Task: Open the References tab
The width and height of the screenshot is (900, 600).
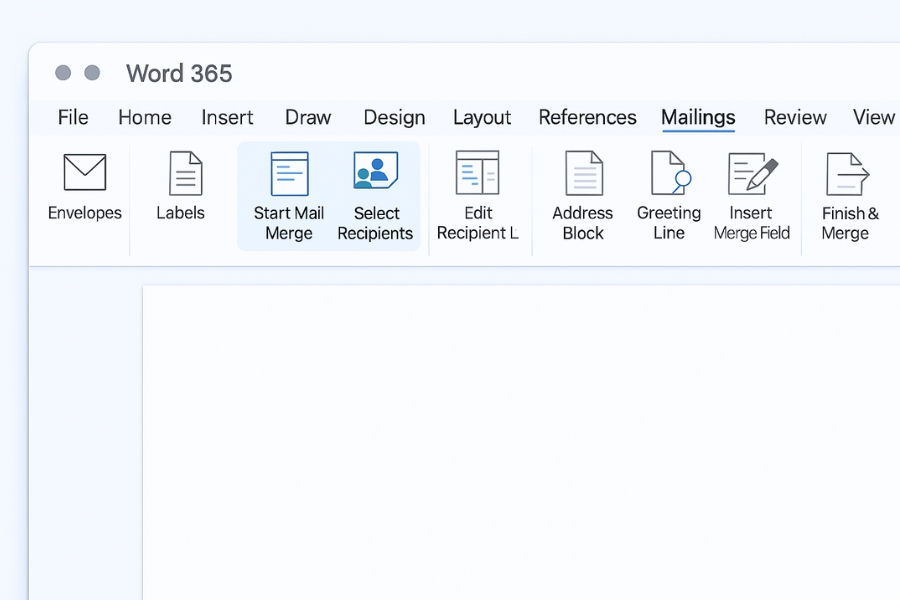Action: [587, 117]
